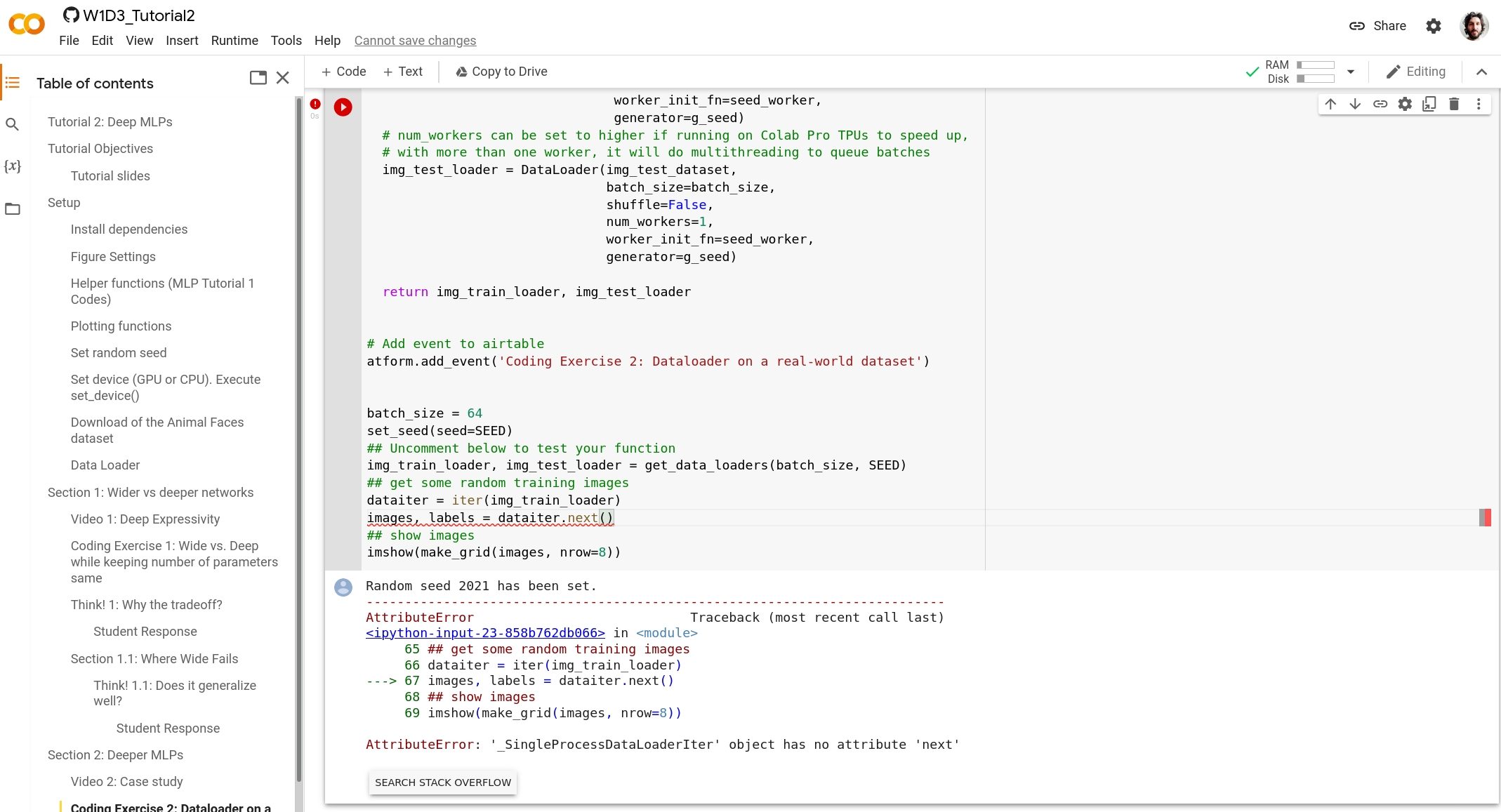Screen dimensions: 1501x812
Task: Click the SEARCH STACK OVERFLOW button
Action: tap(442, 782)
